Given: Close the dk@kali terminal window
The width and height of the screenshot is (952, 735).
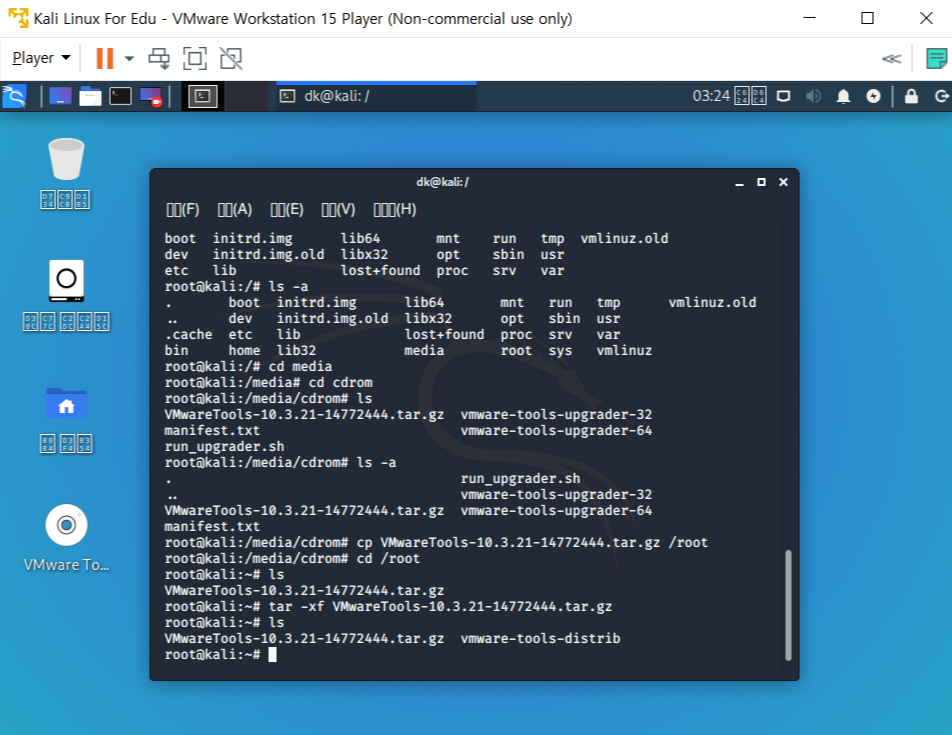Looking at the screenshot, I should coord(783,182).
